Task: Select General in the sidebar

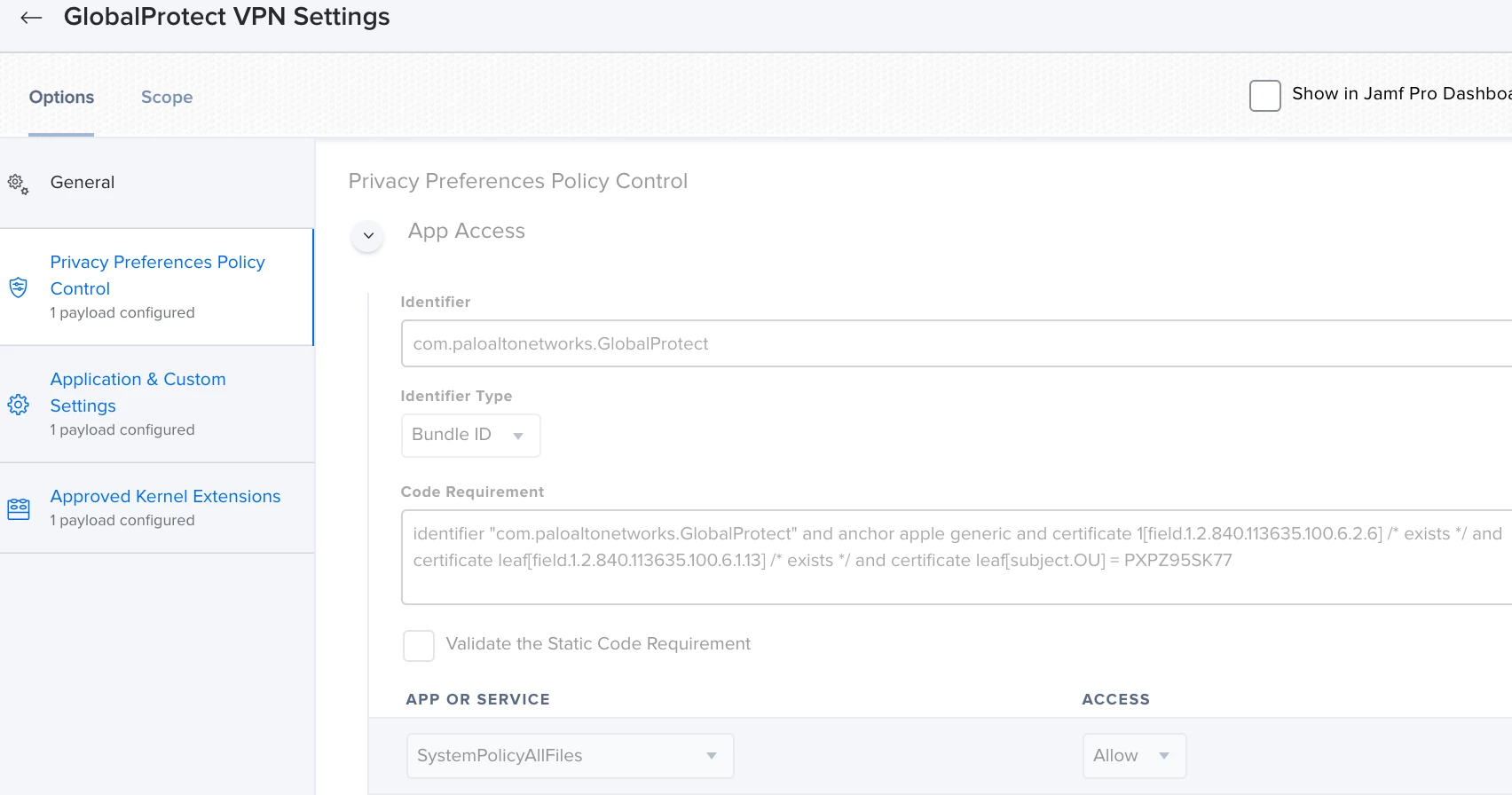Action: 157,183
